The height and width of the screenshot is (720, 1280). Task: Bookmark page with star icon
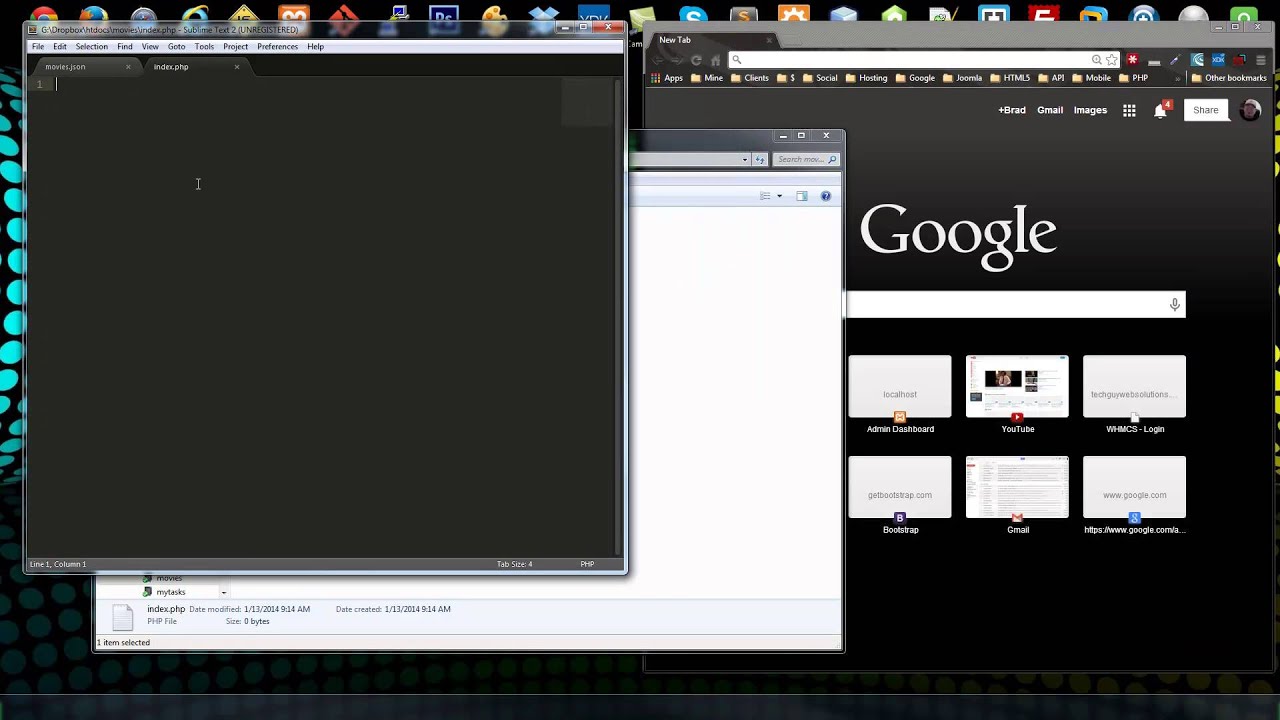tap(1111, 60)
